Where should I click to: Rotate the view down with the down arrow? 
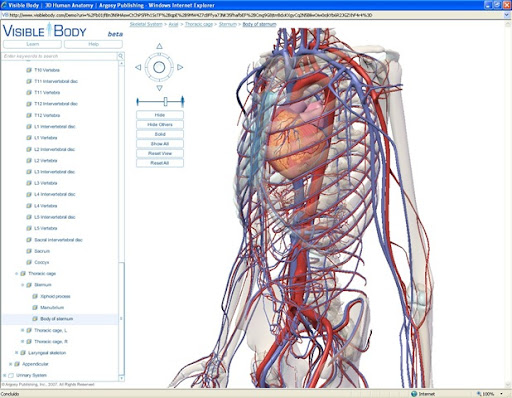[159, 88]
